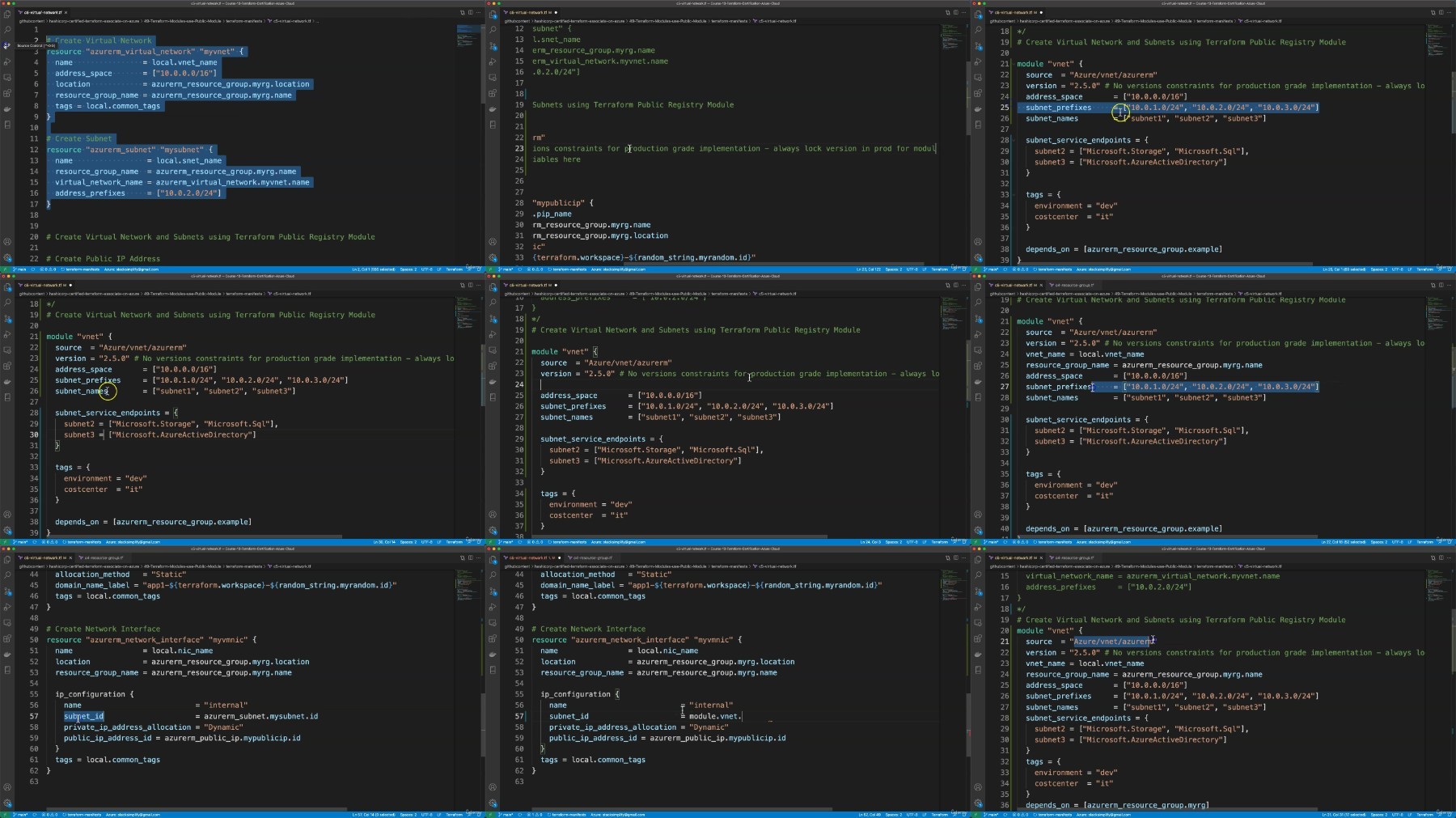
Task: Select c5-virtual-network.tf tab in bottom-left window
Action: pos(42,557)
